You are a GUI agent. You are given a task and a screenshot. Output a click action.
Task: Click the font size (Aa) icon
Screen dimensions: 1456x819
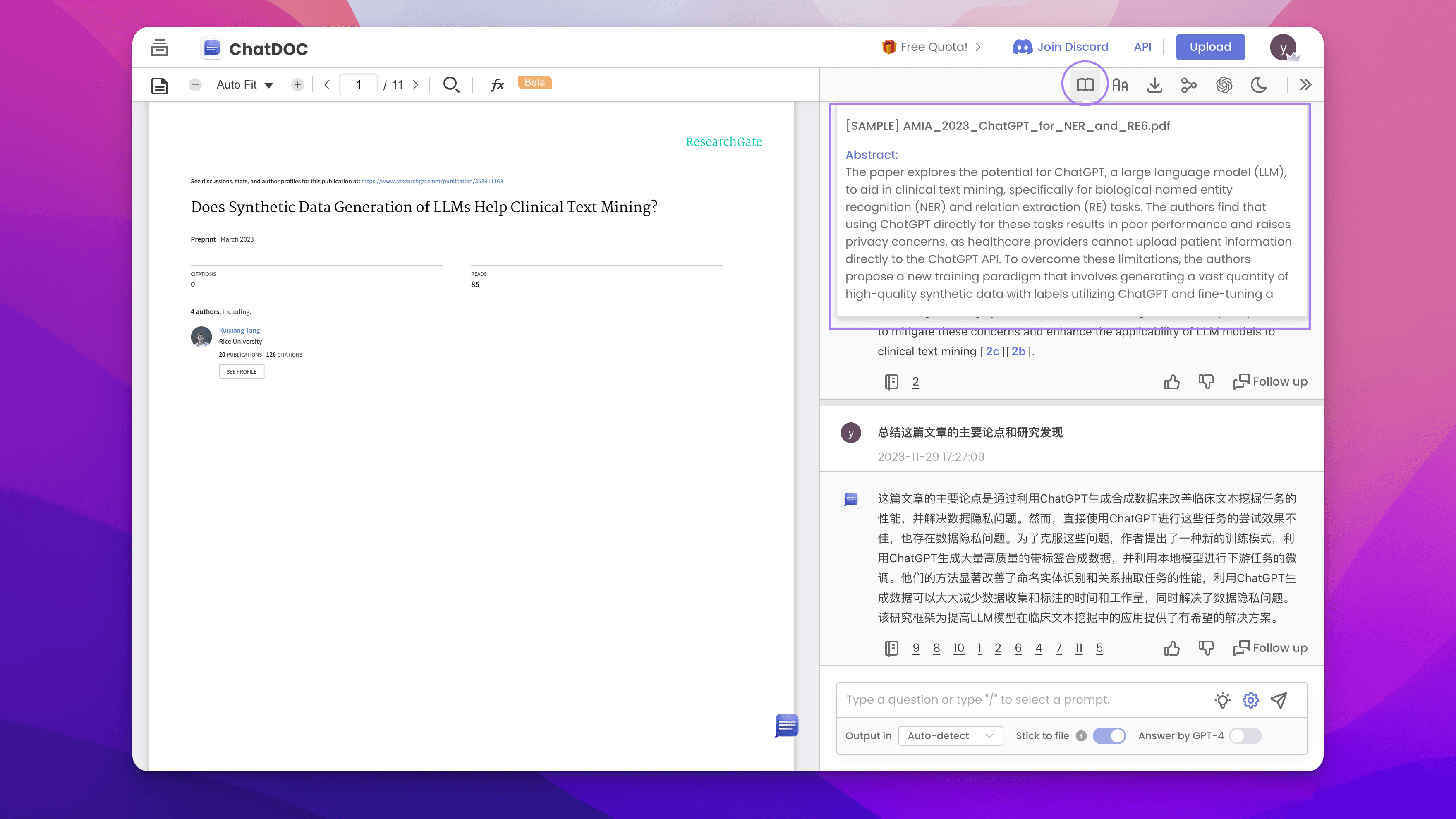[1120, 85]
